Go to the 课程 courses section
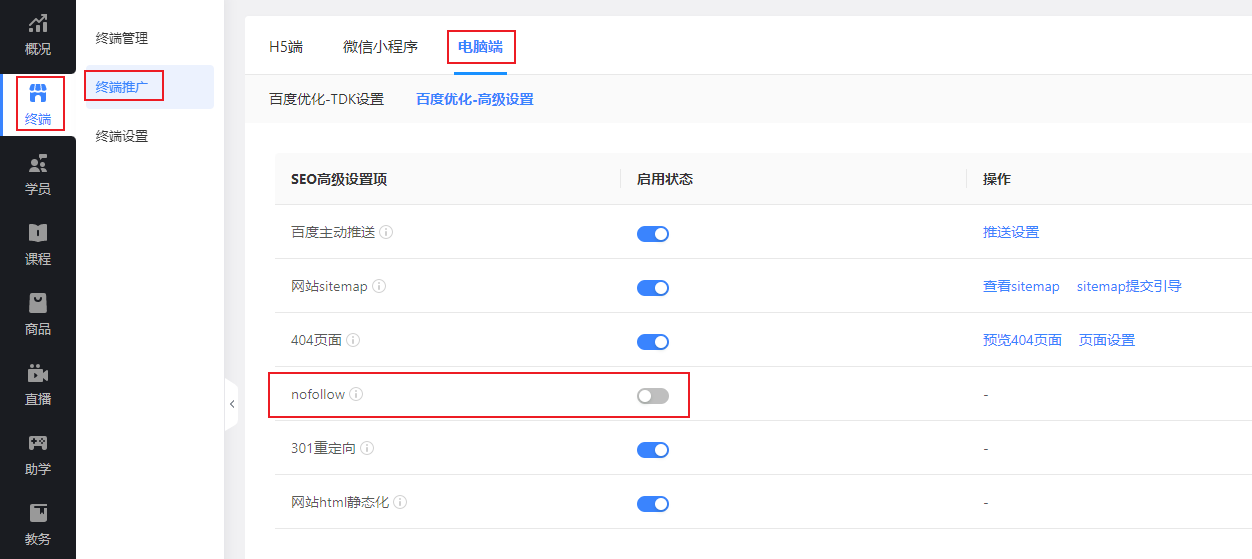 click(x=38, y=245)
